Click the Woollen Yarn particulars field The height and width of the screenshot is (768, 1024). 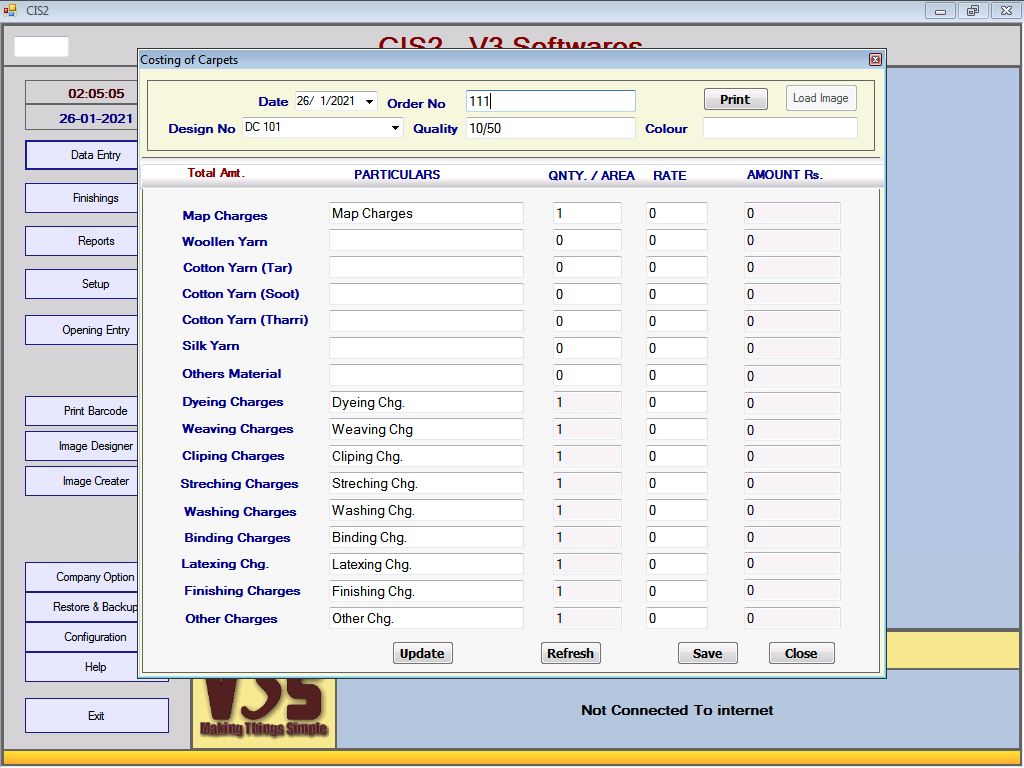pos(426,240)
